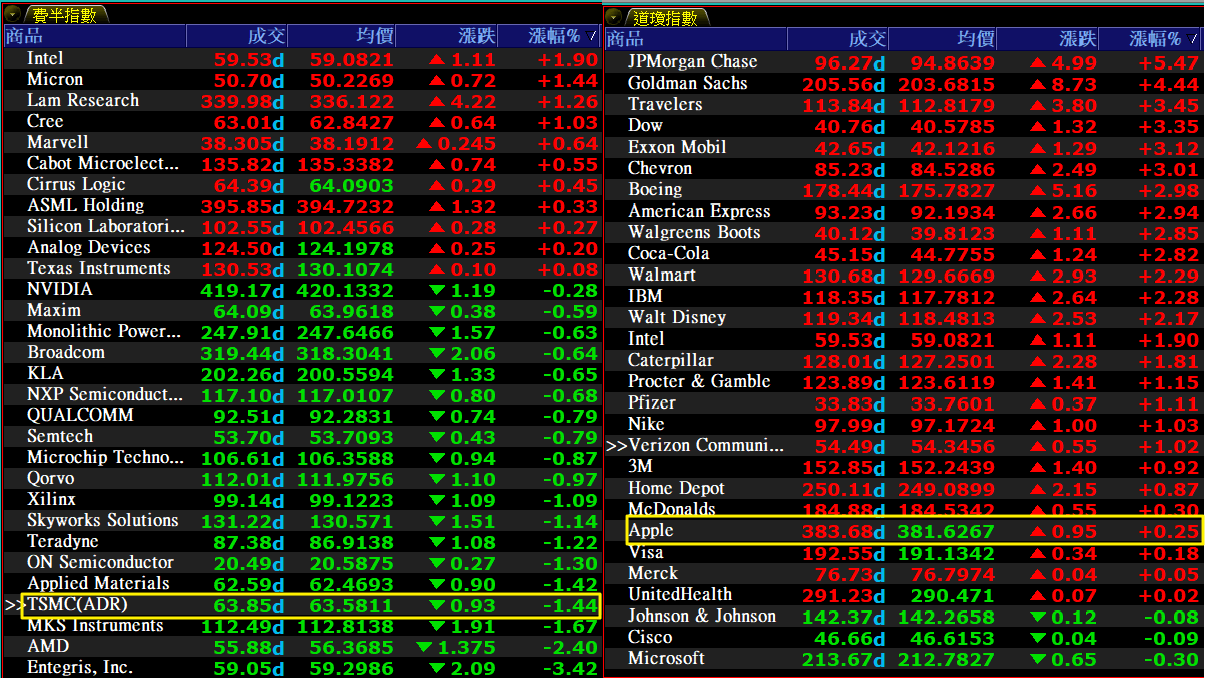
Task: Select the Microsoft row
Action: coord(903,659)
